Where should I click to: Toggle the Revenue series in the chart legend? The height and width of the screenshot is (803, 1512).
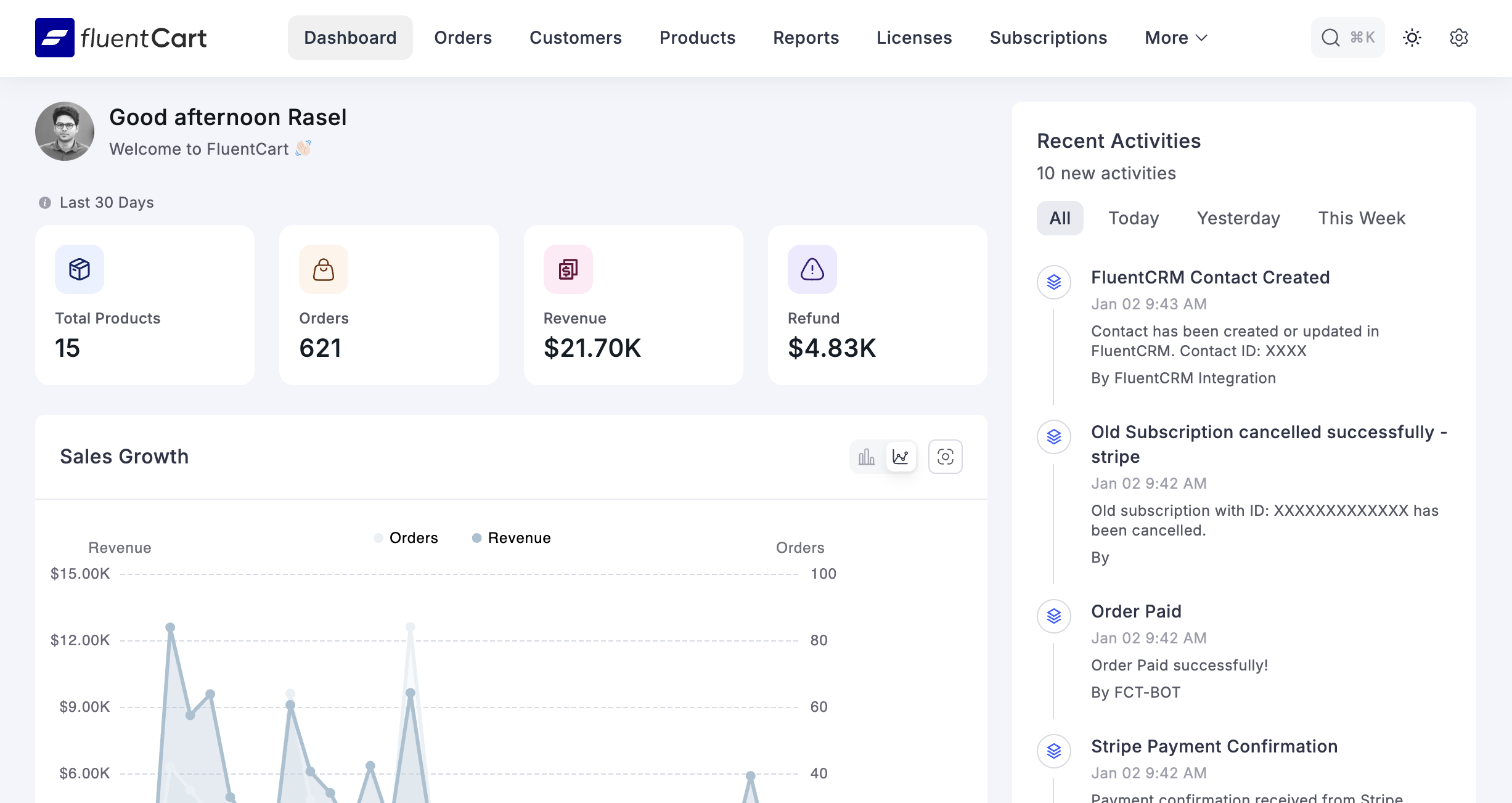pyautogui.click(x=510, y=537)
